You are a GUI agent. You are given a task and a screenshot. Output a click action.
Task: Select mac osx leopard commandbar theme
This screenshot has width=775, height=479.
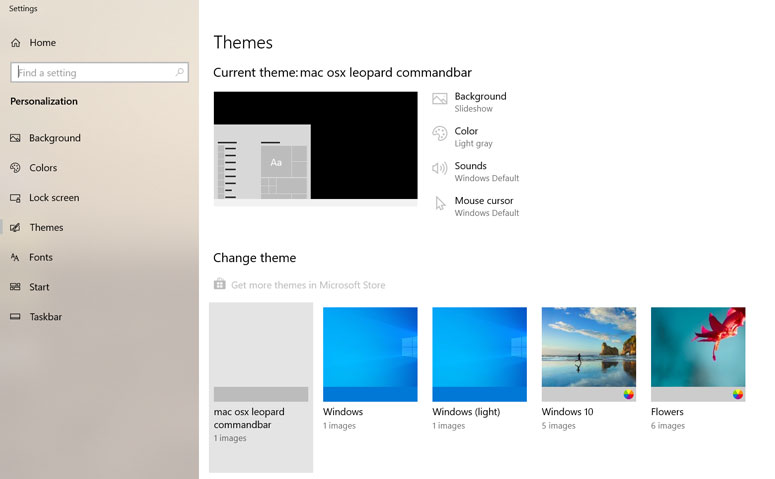pos(261,387)
